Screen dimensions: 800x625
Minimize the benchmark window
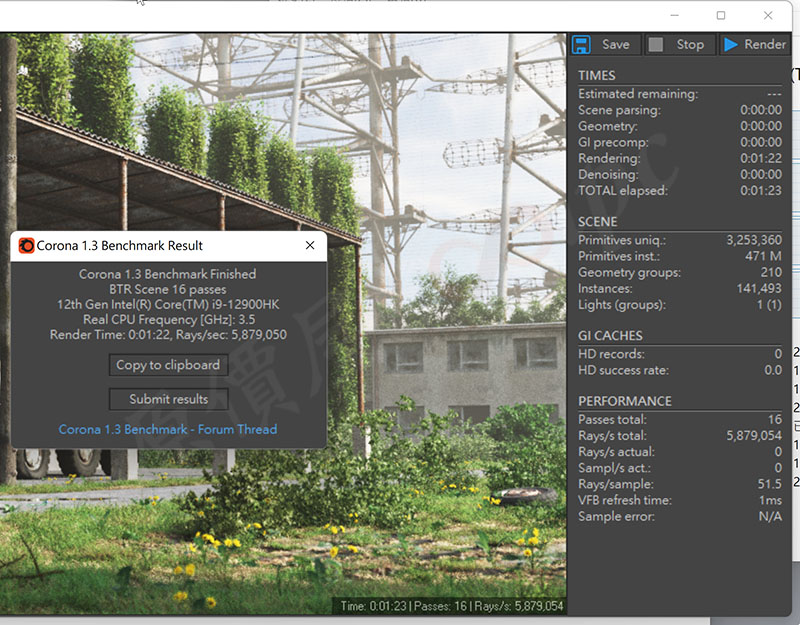[674, 15]
